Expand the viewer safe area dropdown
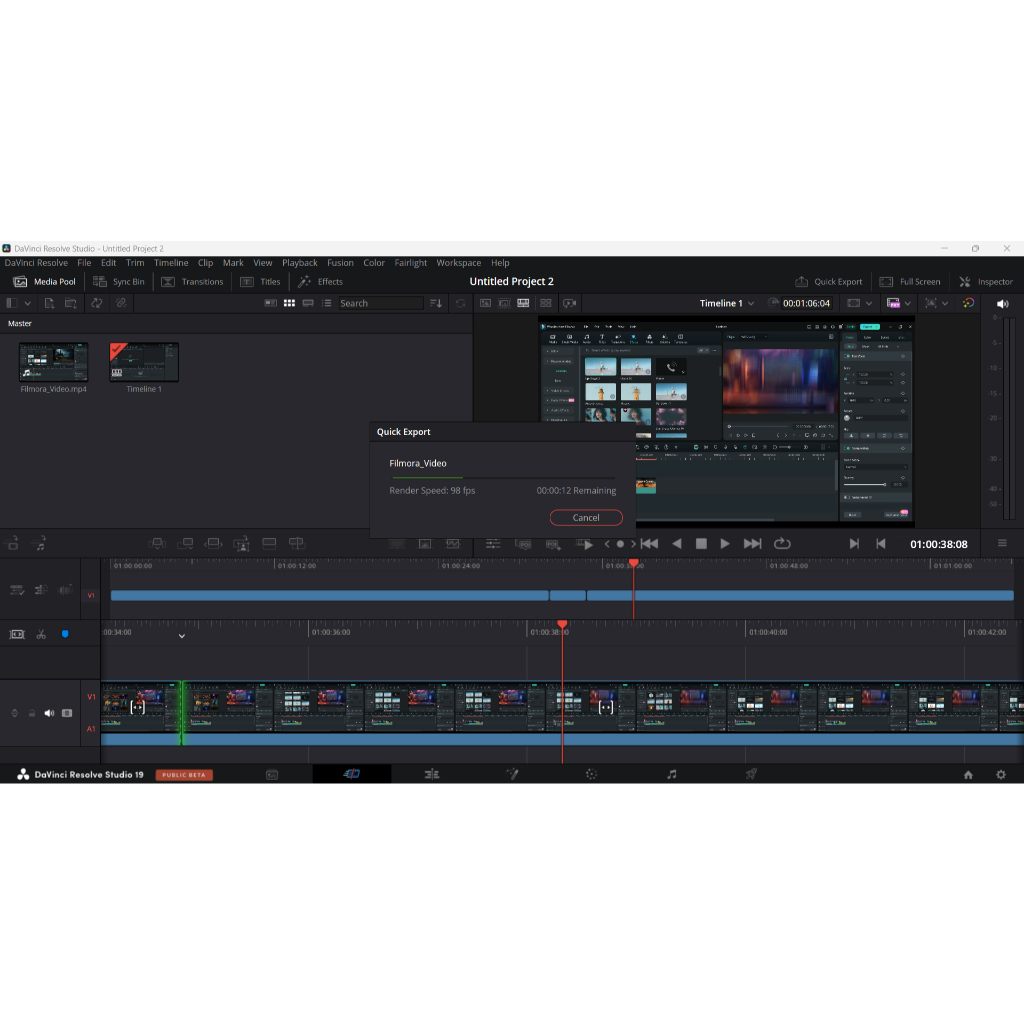Screen dimensions: 1024x1024 [869, 303]
